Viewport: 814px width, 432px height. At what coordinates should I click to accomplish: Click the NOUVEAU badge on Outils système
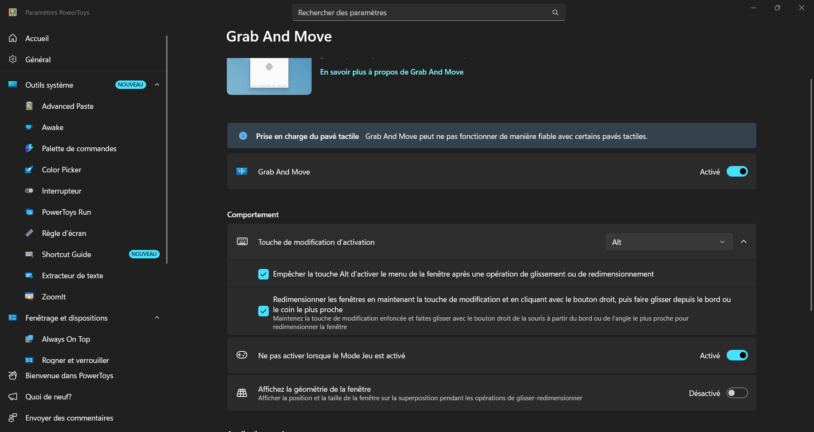click(x=130, y=85)
